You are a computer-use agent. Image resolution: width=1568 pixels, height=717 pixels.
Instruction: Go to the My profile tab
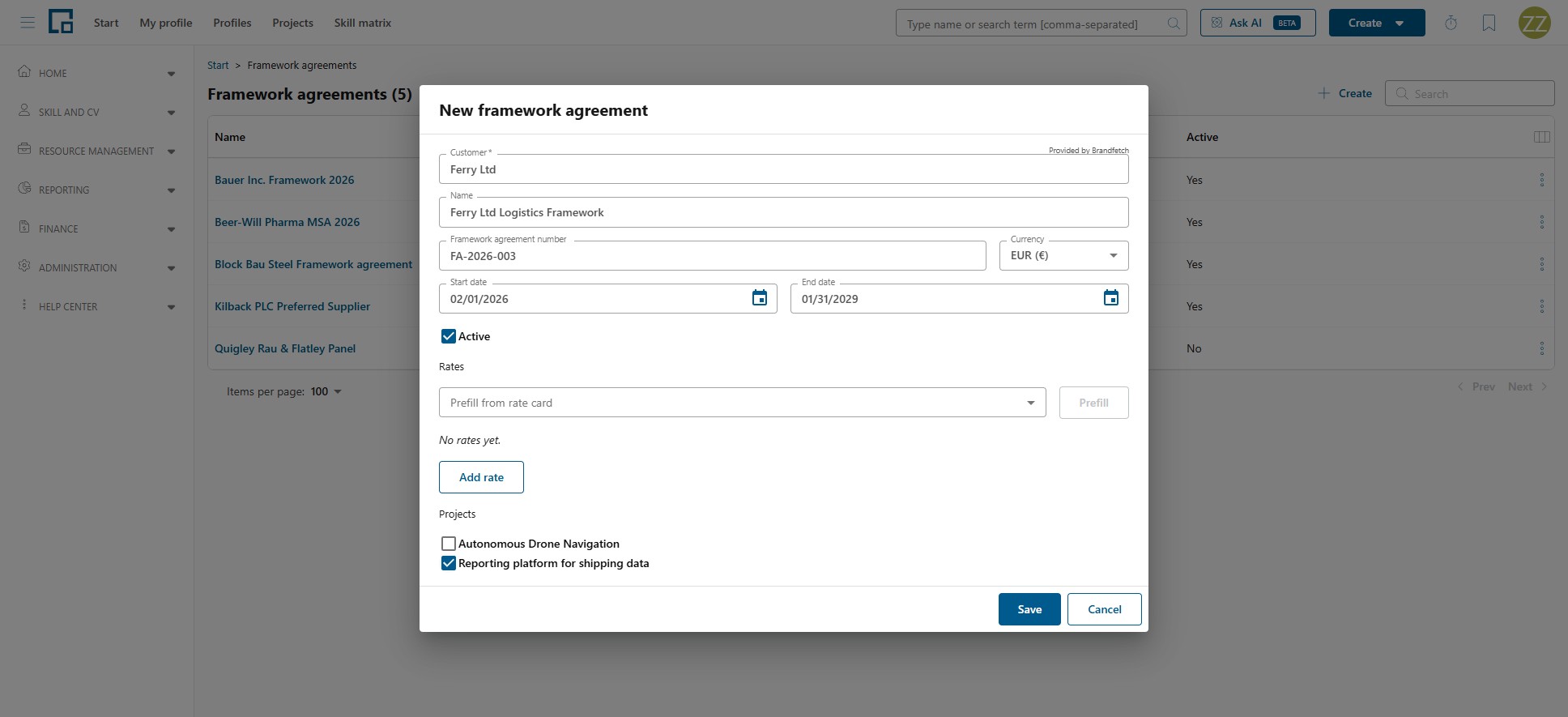[166, 23]
